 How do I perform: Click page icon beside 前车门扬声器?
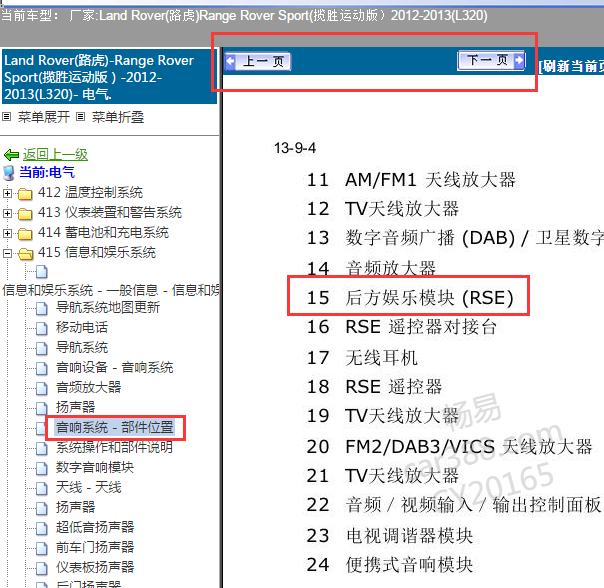click(42, 549)
